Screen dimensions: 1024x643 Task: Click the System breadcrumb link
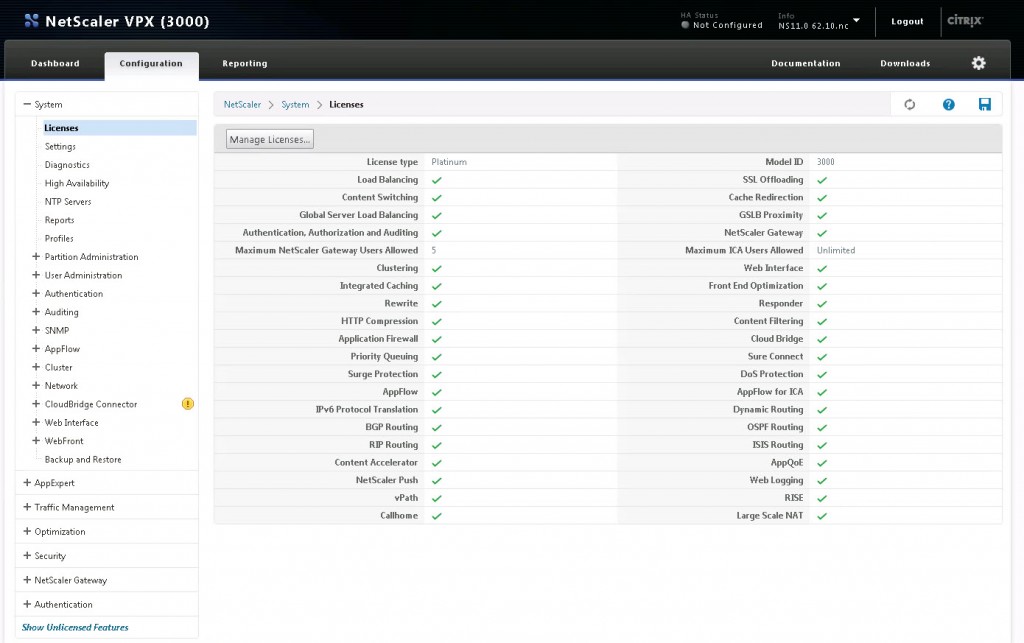click(295, 104)
